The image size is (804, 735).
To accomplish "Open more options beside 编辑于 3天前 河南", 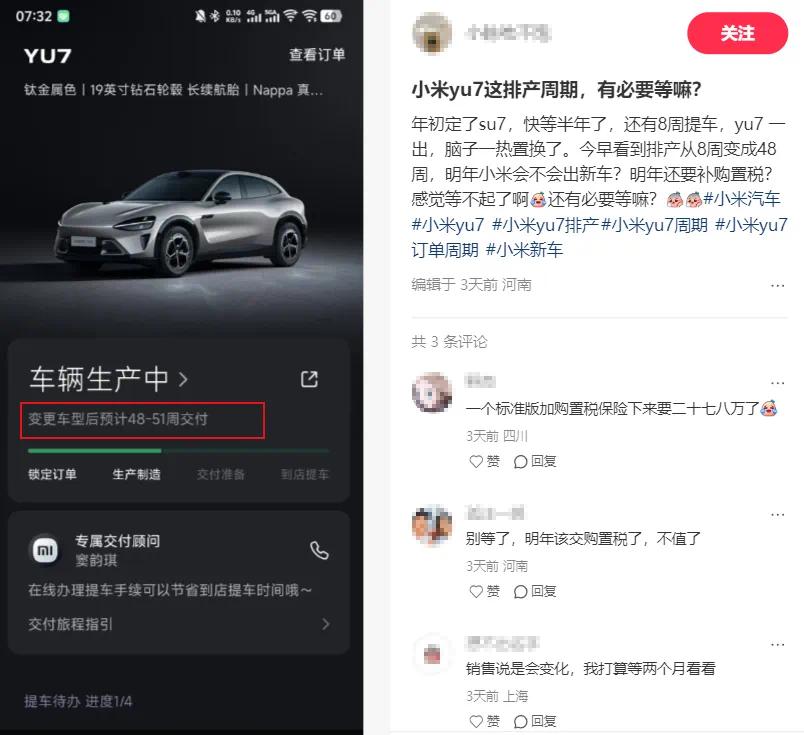I will (x=777, y=285).
